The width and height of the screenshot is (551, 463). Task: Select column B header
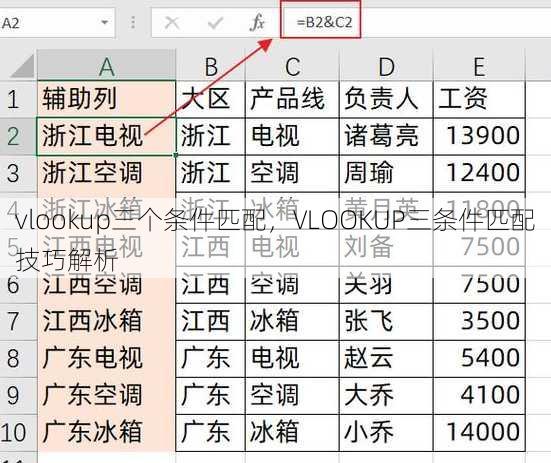coord(210,66)
